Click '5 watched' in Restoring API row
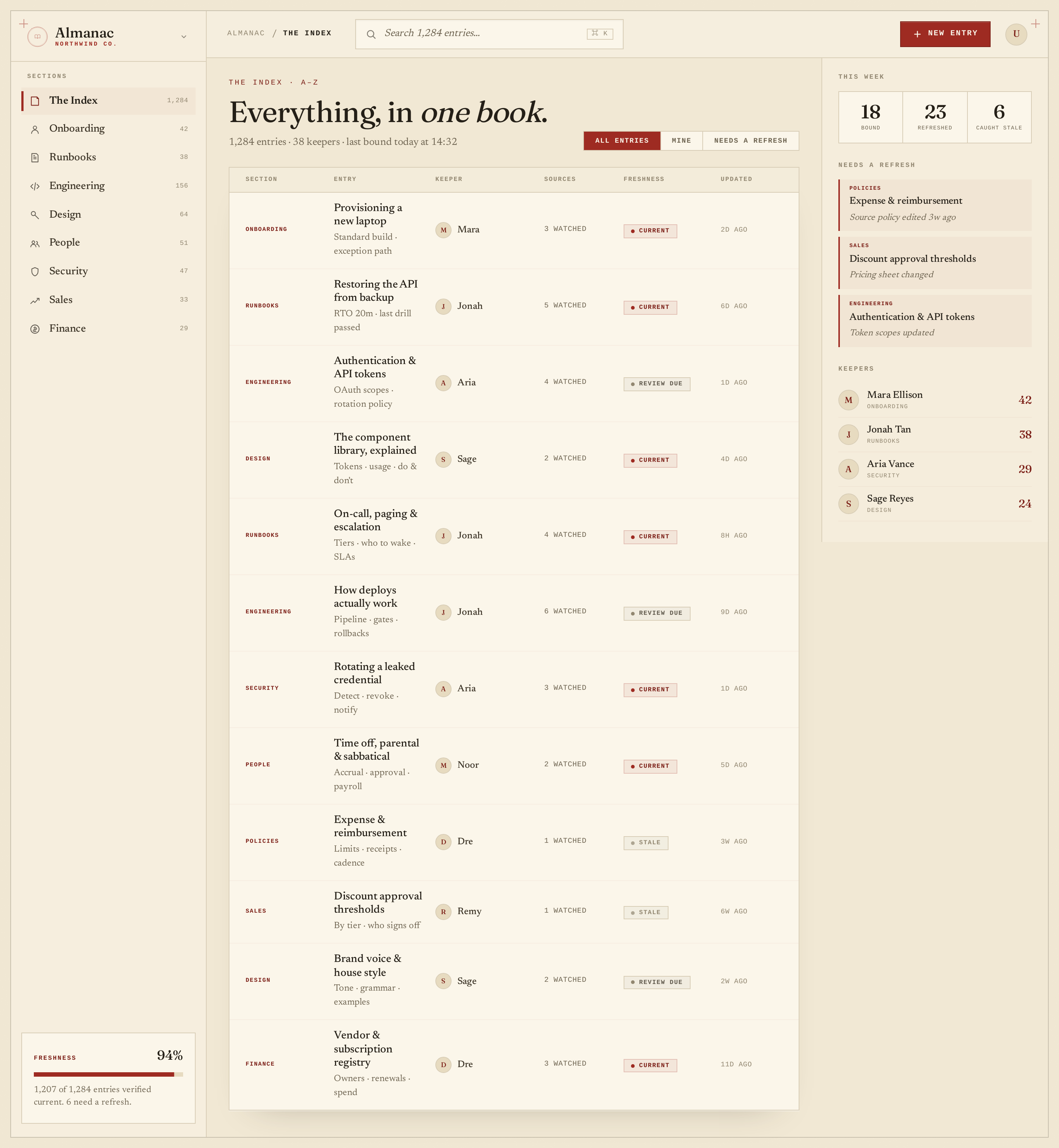The width and height of the screenshot is (1059, 1148). [565, 306]
